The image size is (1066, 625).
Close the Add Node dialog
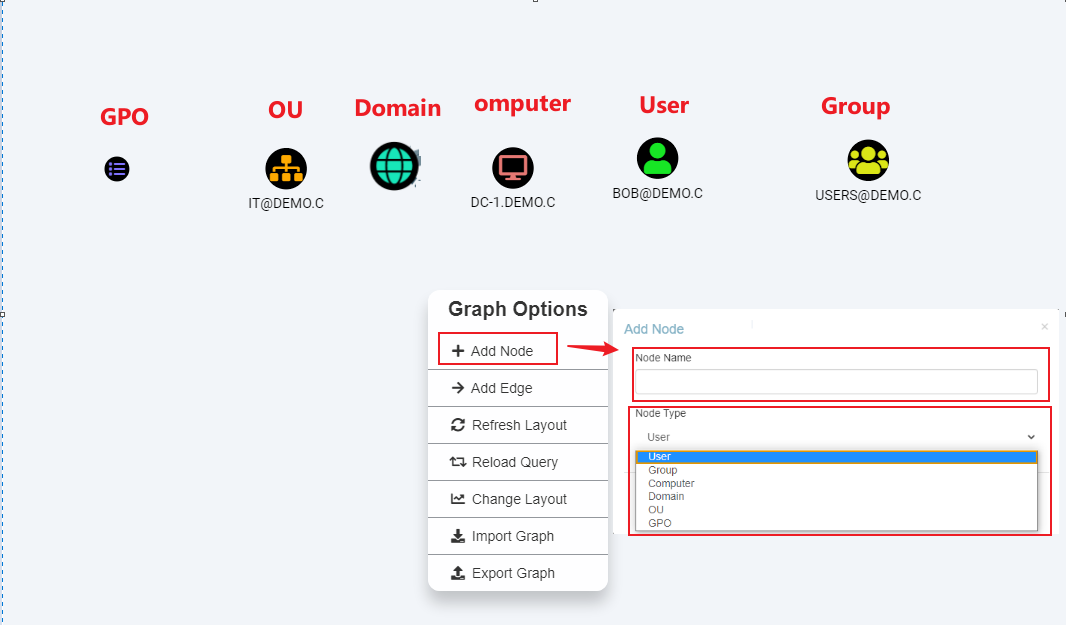pyautogui.click(x=1044, y=326)
